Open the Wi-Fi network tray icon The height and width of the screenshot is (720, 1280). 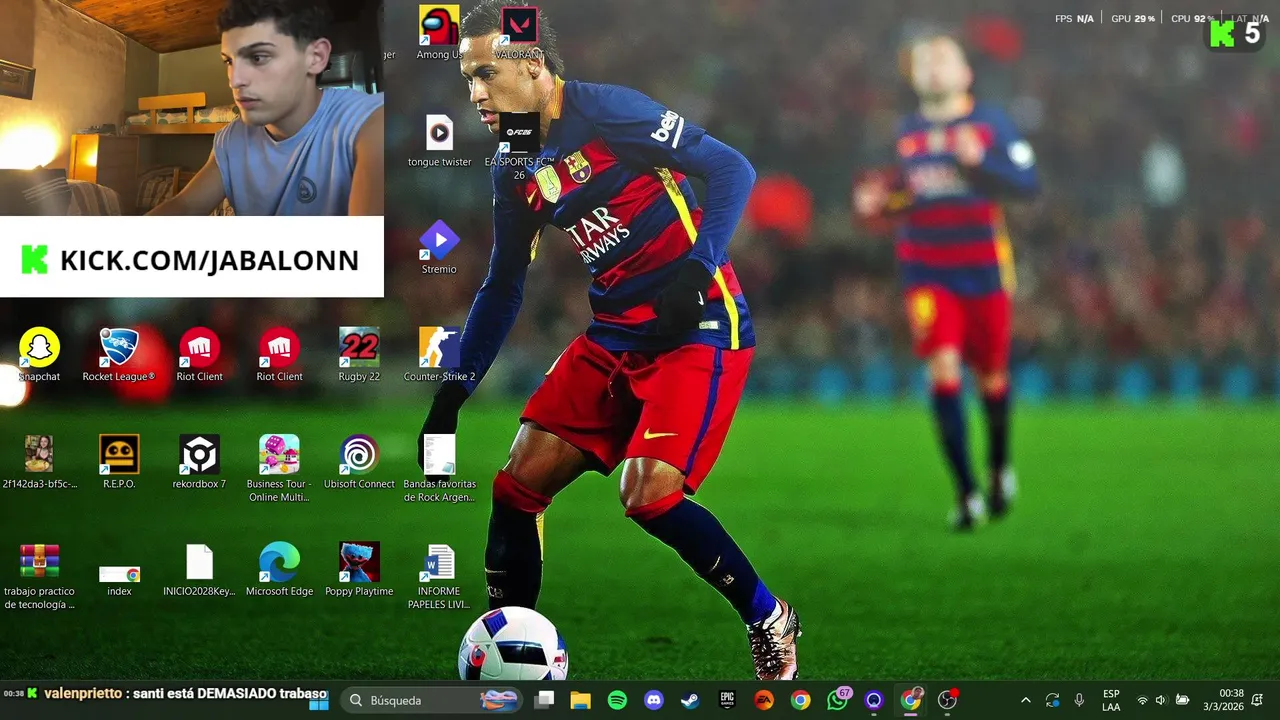1142,700
